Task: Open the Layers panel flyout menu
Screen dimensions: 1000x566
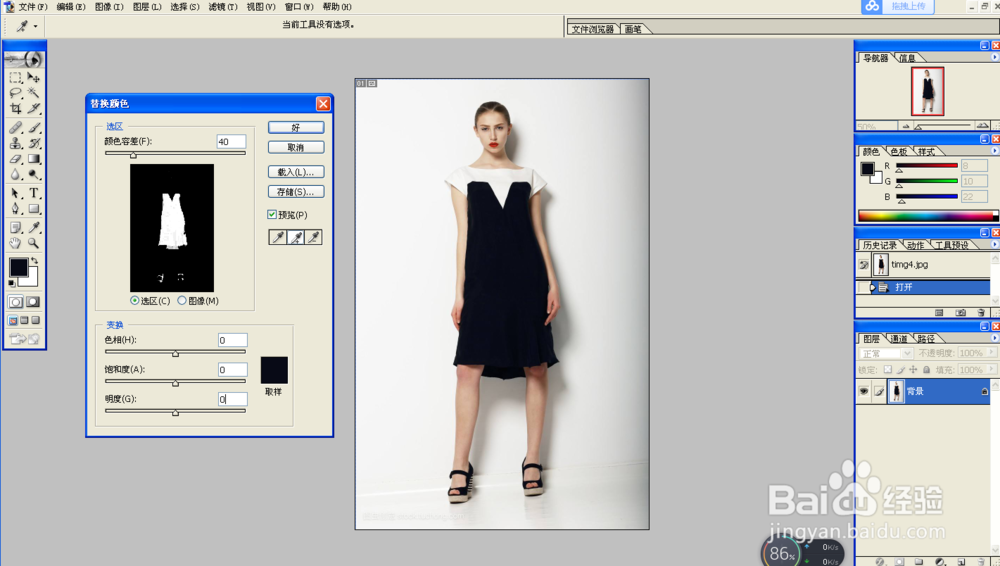Action: tap(994, 338)
